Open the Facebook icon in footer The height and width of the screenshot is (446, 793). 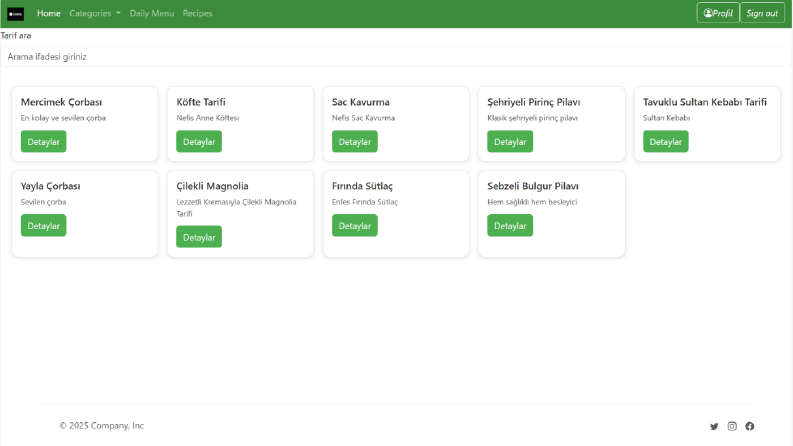coord(750,426)
